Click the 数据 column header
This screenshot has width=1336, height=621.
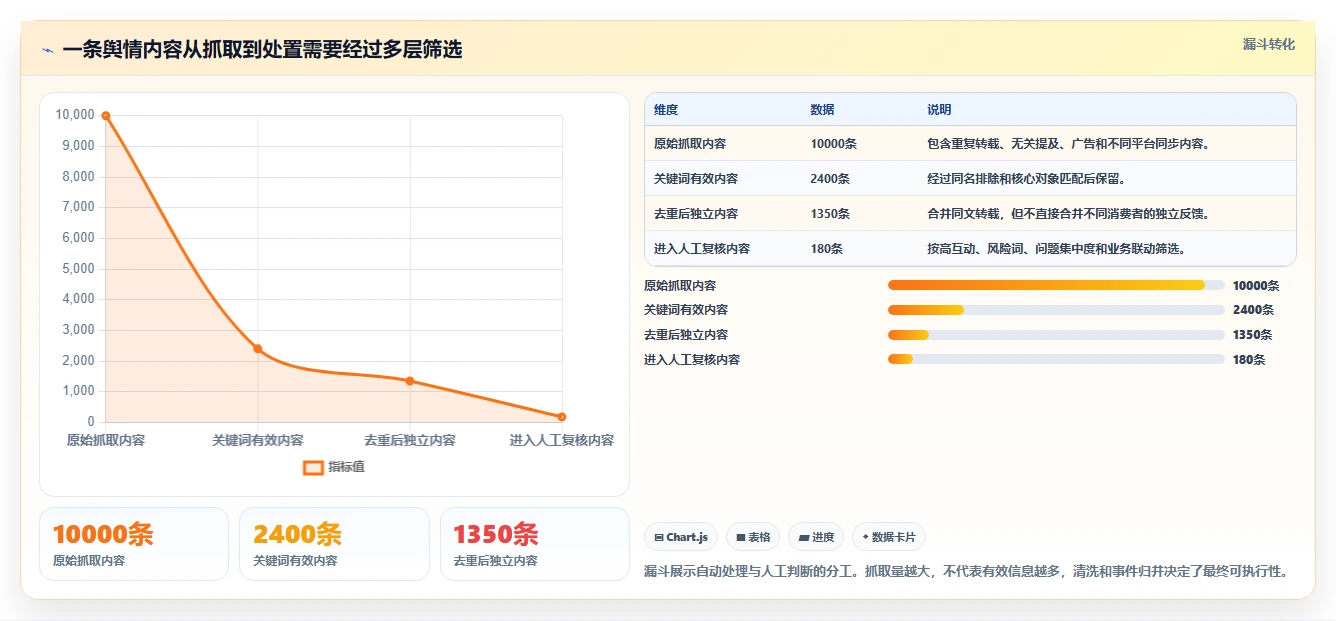tap(822, 110)
